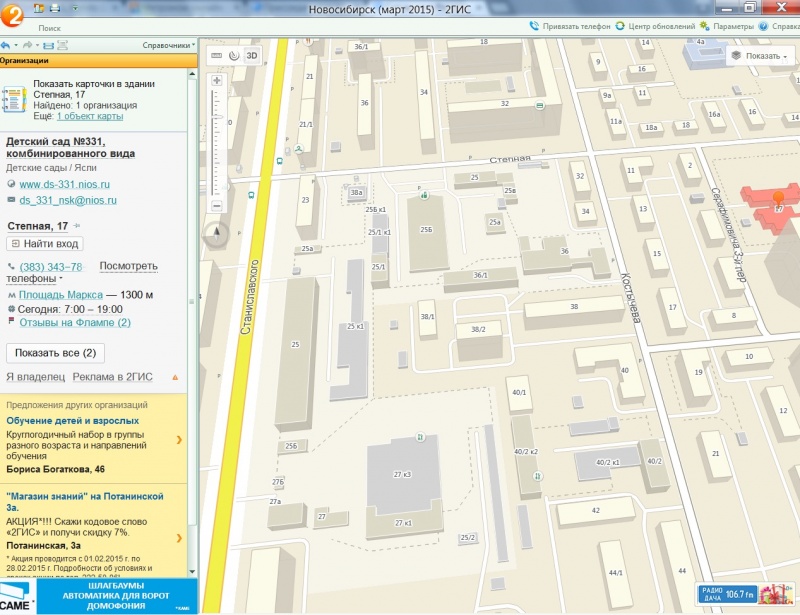This screenshot has height=615, width=800.
Task: Click the compass north arrow on the map
Action: [216, 234]
